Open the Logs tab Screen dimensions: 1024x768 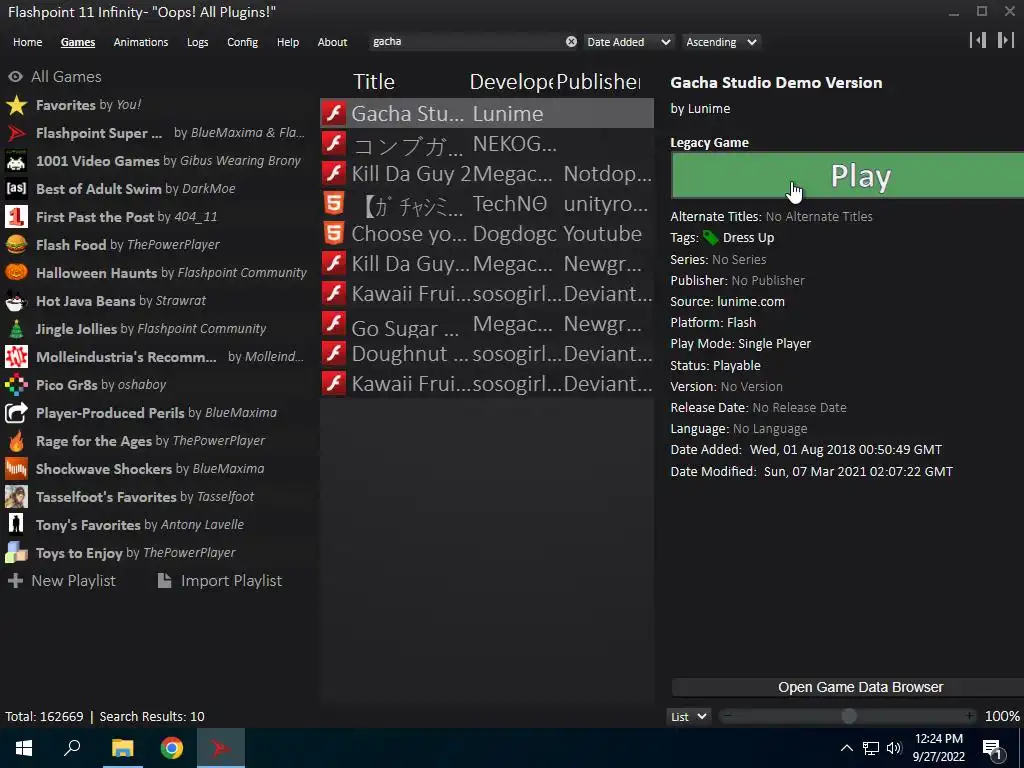pyautogui.click(x=197, y=42)
